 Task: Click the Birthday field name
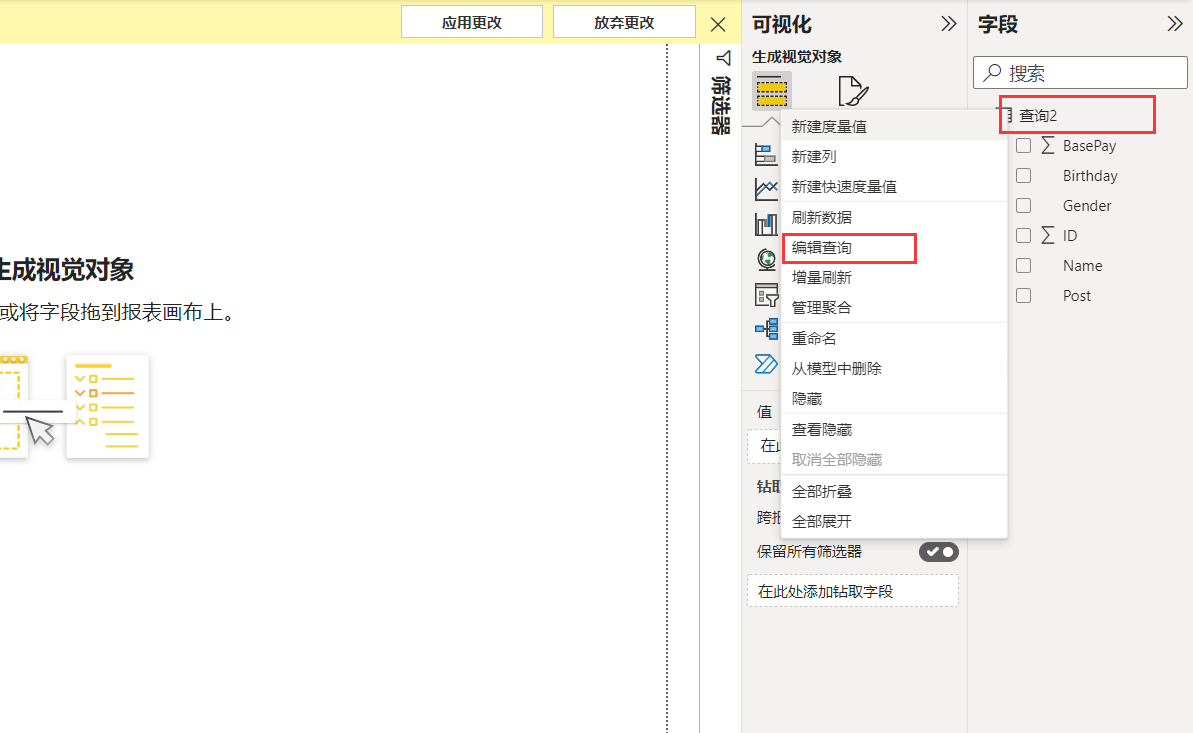point(1090,176)
